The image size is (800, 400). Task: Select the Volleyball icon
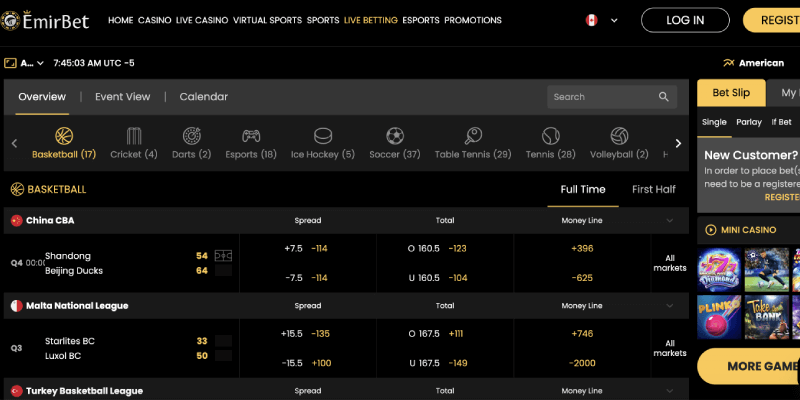(x=619, y=136)
